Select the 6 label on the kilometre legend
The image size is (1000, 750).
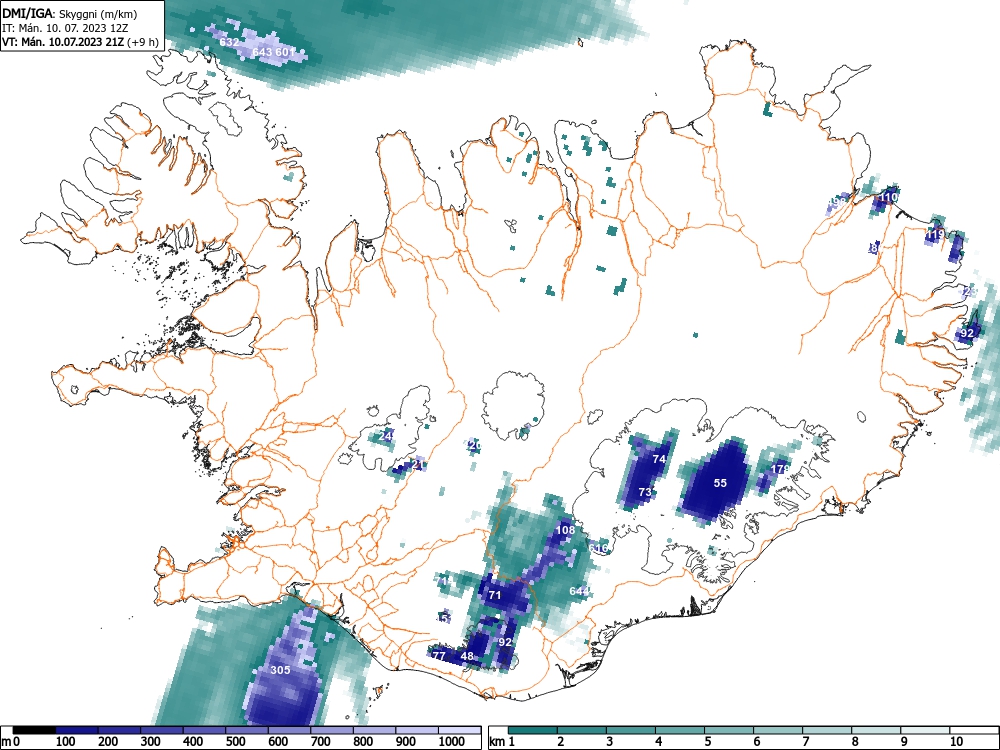[756, 742]
